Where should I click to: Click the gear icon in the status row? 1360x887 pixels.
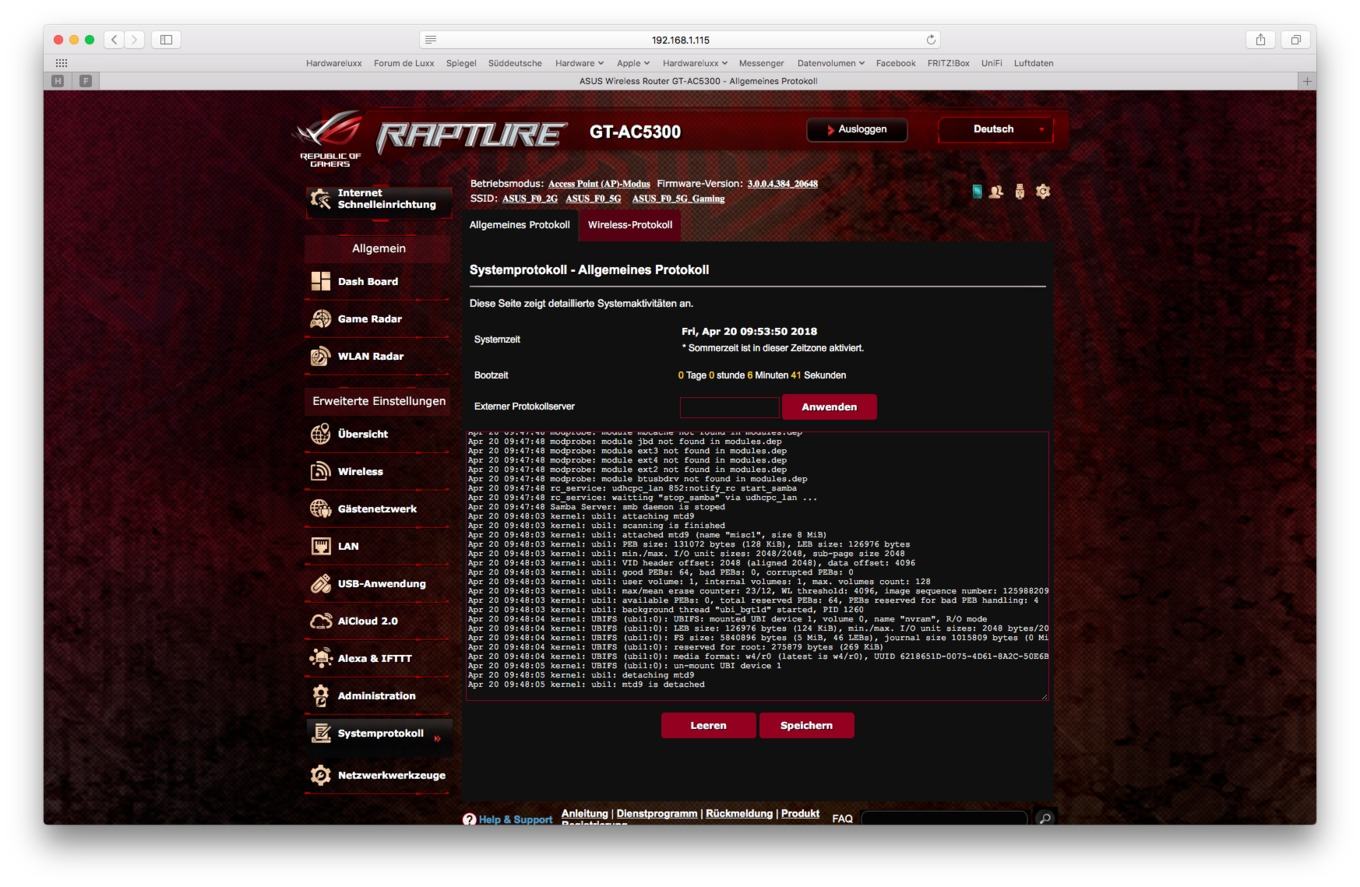[x=1043, y=191]
